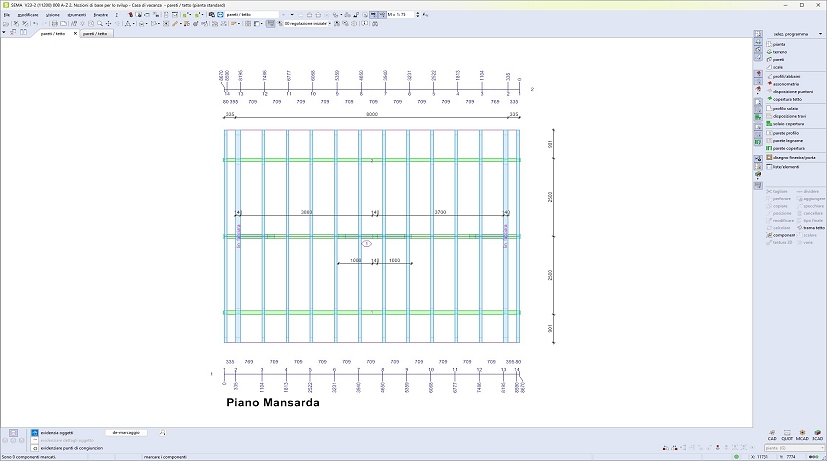Select the assonometria view
The width and height of the screenshot is (827, 461).
click(786, 83)
